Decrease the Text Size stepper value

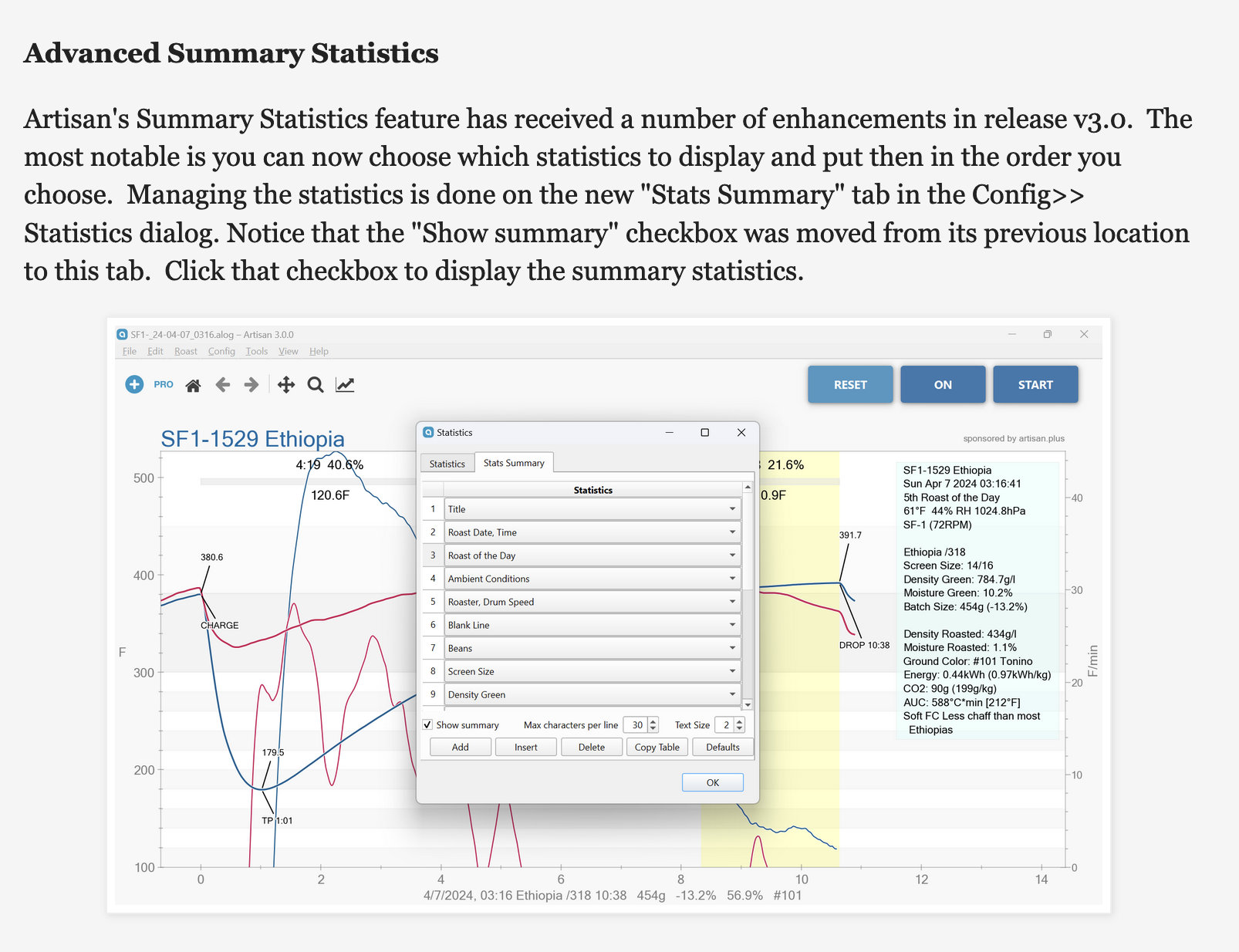740,729
